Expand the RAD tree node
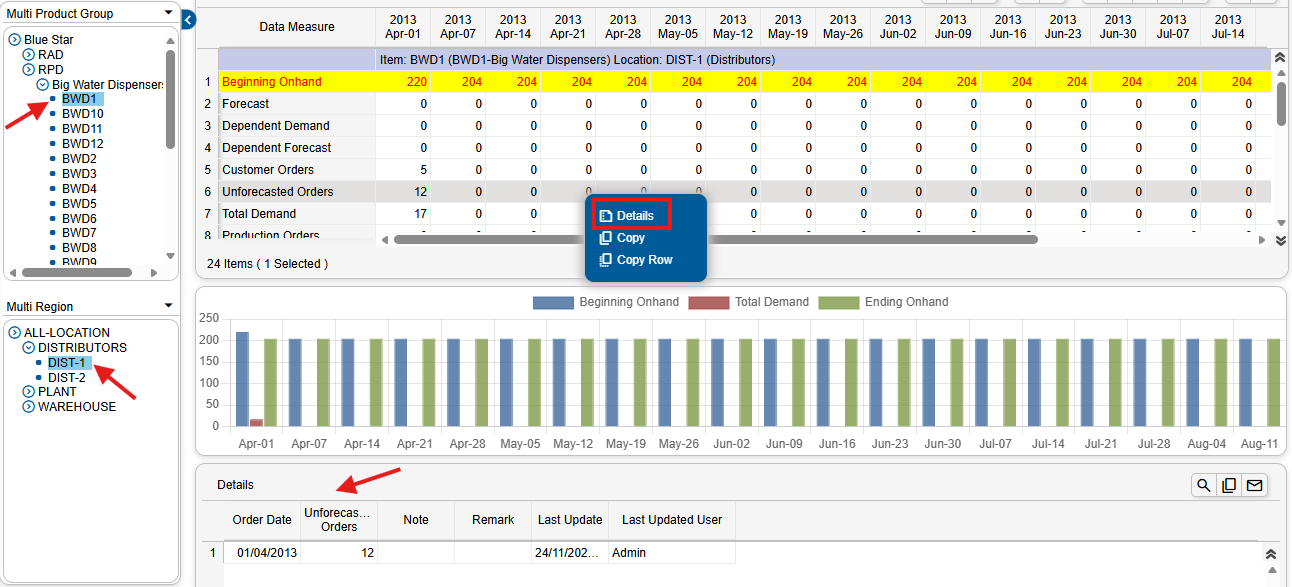This screenshot has width=1292, height=587. (29, 55)
